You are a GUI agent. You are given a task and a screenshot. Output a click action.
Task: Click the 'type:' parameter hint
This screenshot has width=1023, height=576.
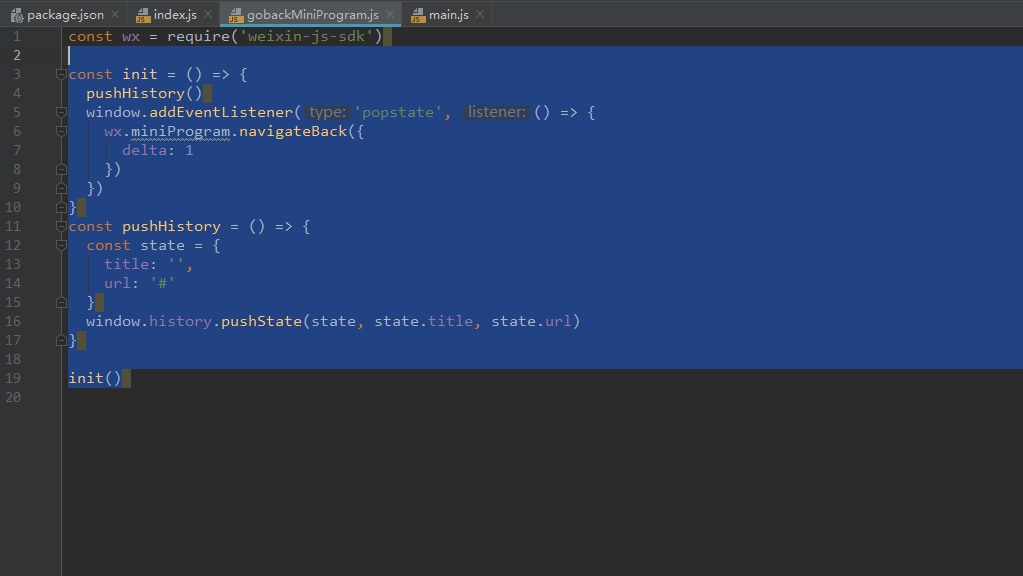pyautogui.click(x=328, y=112)
